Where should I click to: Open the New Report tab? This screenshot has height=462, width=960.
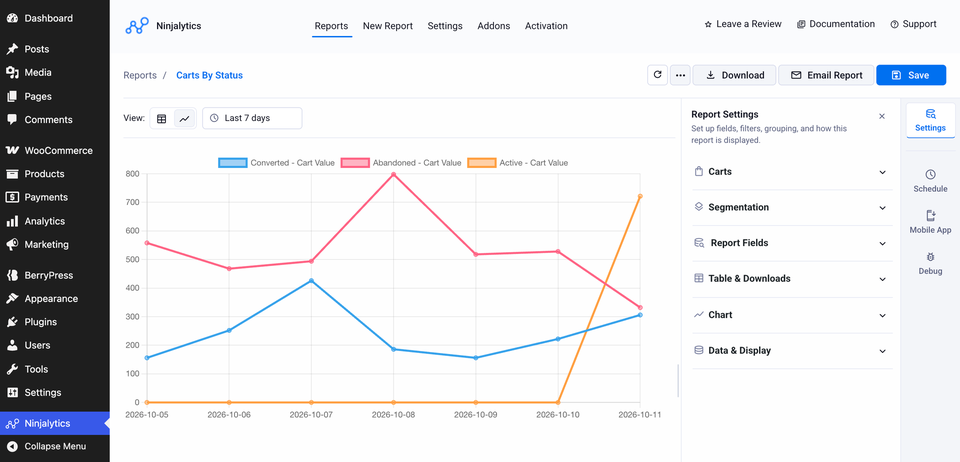[388, 26]
